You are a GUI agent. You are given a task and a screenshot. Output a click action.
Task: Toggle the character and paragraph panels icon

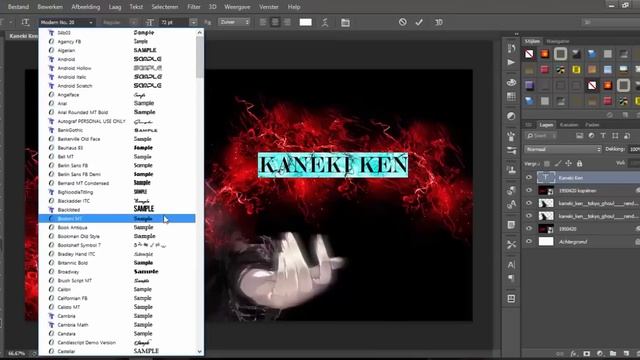(345, 22)
